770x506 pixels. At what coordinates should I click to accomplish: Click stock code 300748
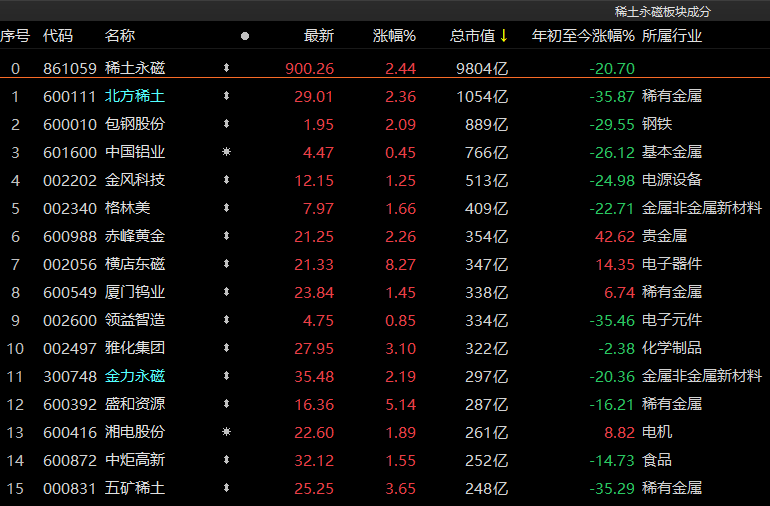[70, 377]
